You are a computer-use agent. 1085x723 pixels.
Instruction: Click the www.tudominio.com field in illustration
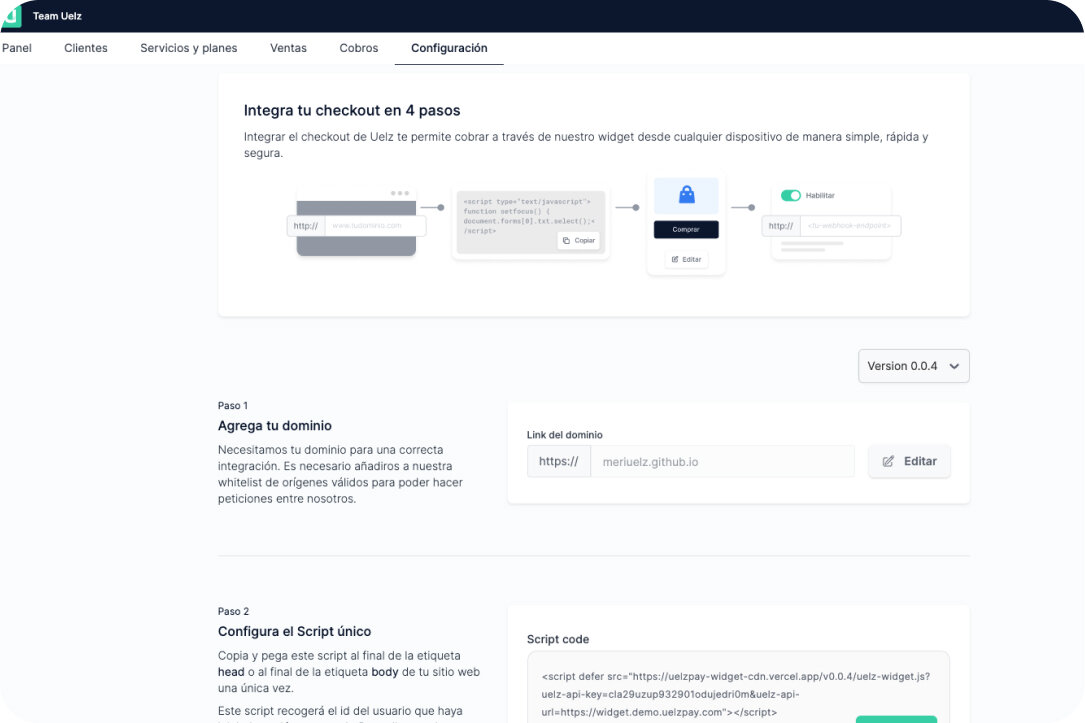click(x=375, y=226)
